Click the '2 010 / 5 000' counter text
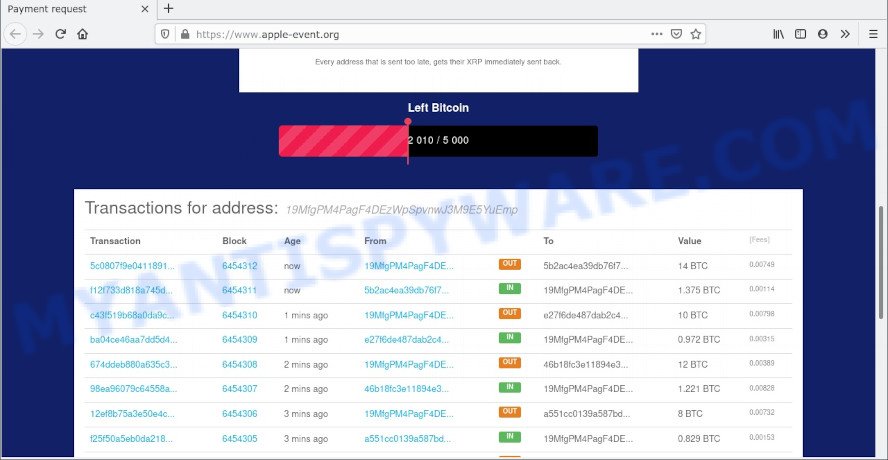 (x=438, y=140)
